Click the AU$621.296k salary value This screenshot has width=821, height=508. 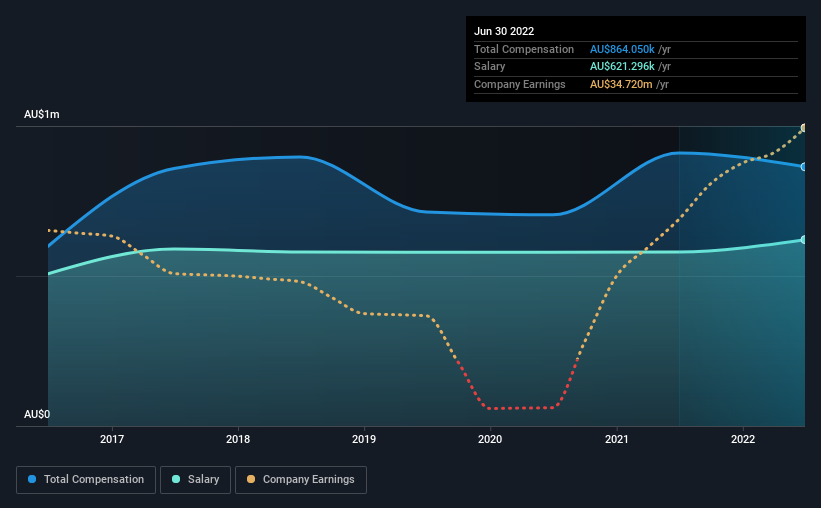tap(622, 67)
